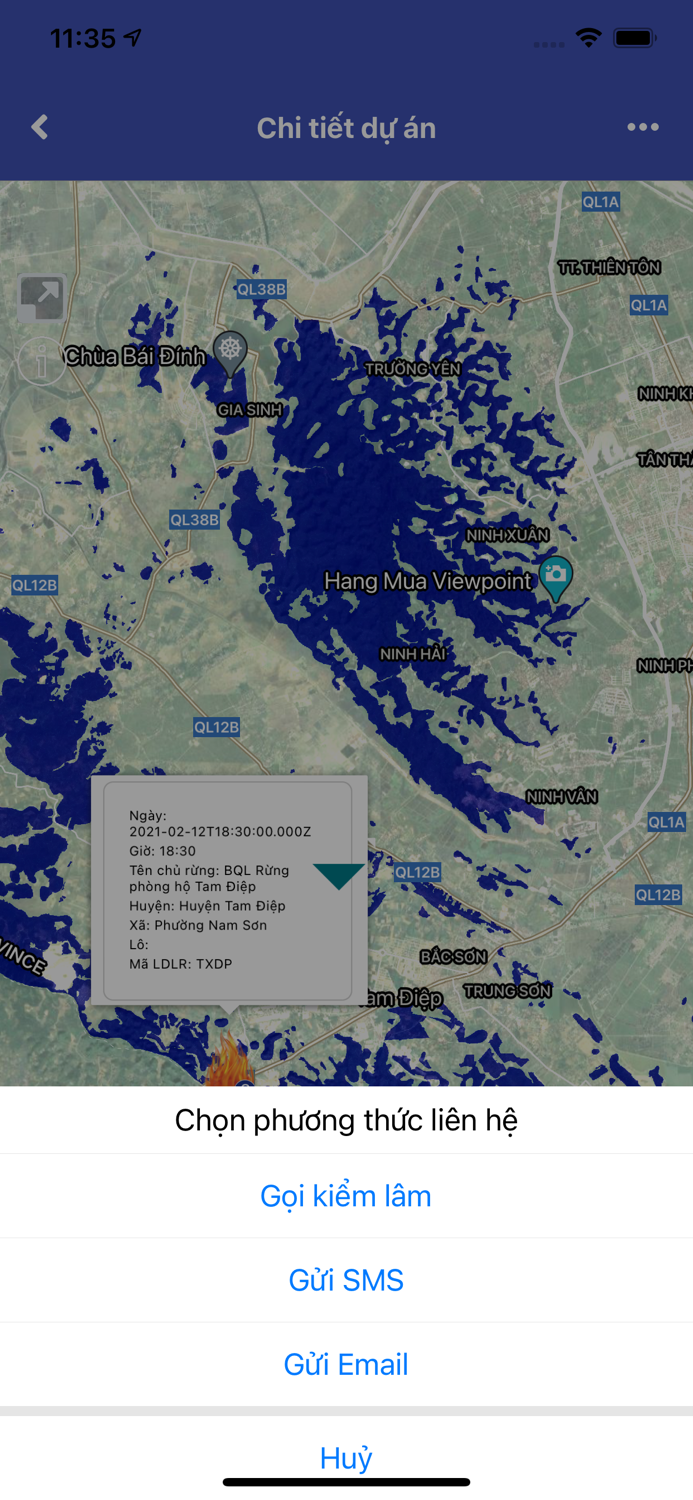Tap the Xã: Phường Nam Sơn line

pos(198,925)
